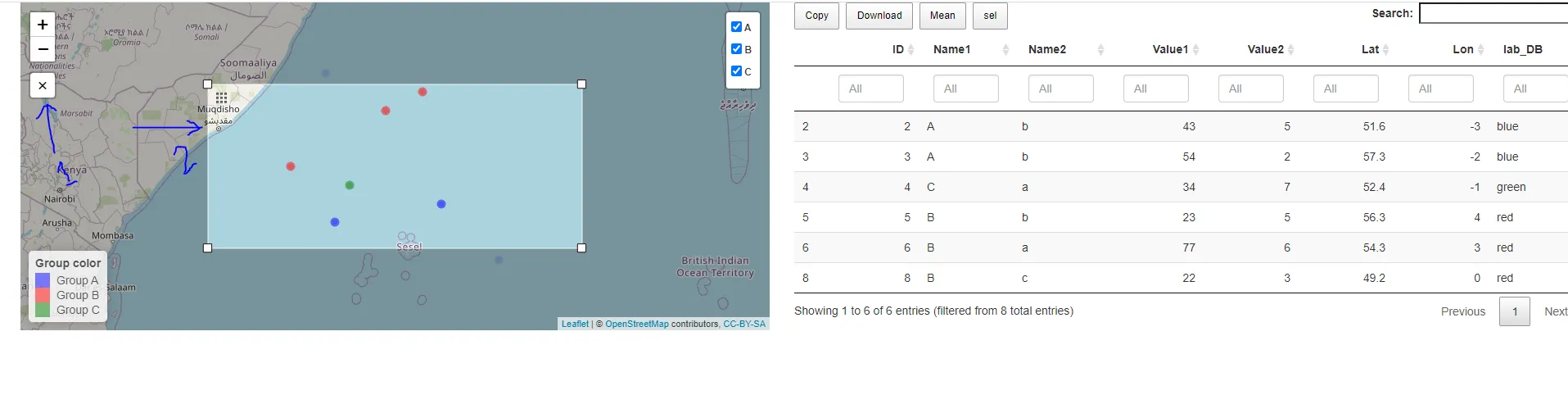Click the Lon column filter box
Screen dimensions: 1568x395
coord(1441,89)
